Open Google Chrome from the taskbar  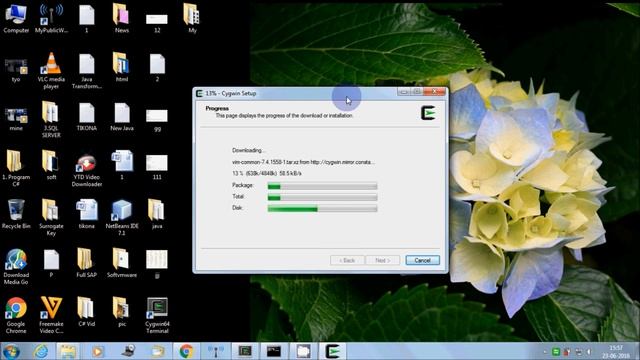coord(186,351)
